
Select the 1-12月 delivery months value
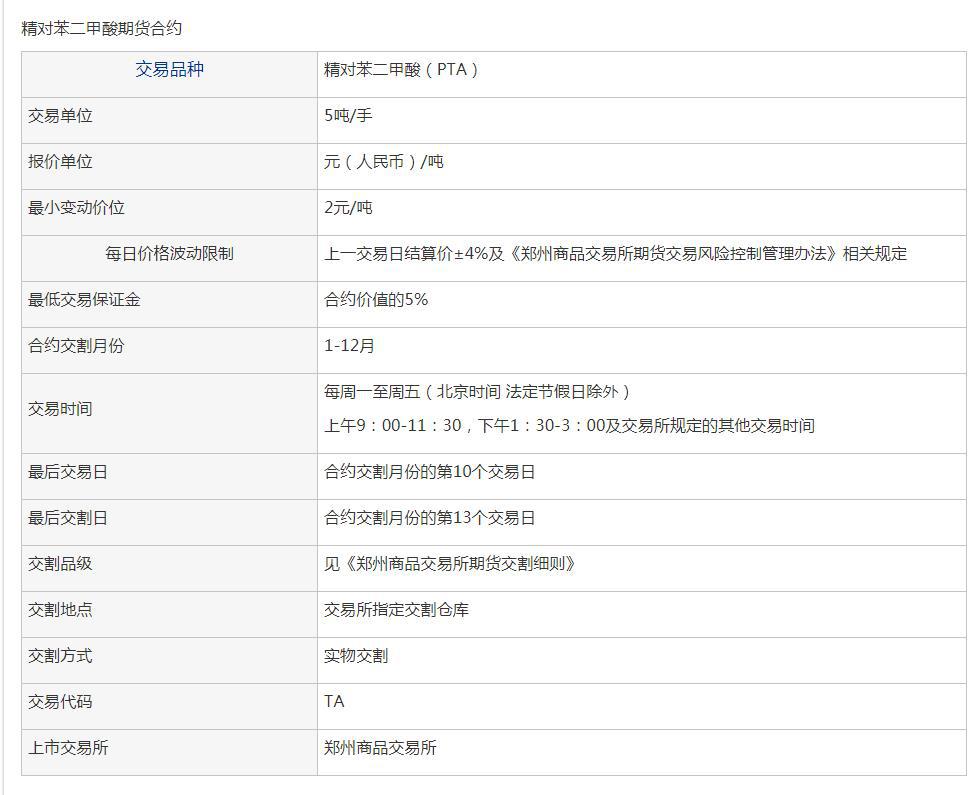click(x=350, y=346)
